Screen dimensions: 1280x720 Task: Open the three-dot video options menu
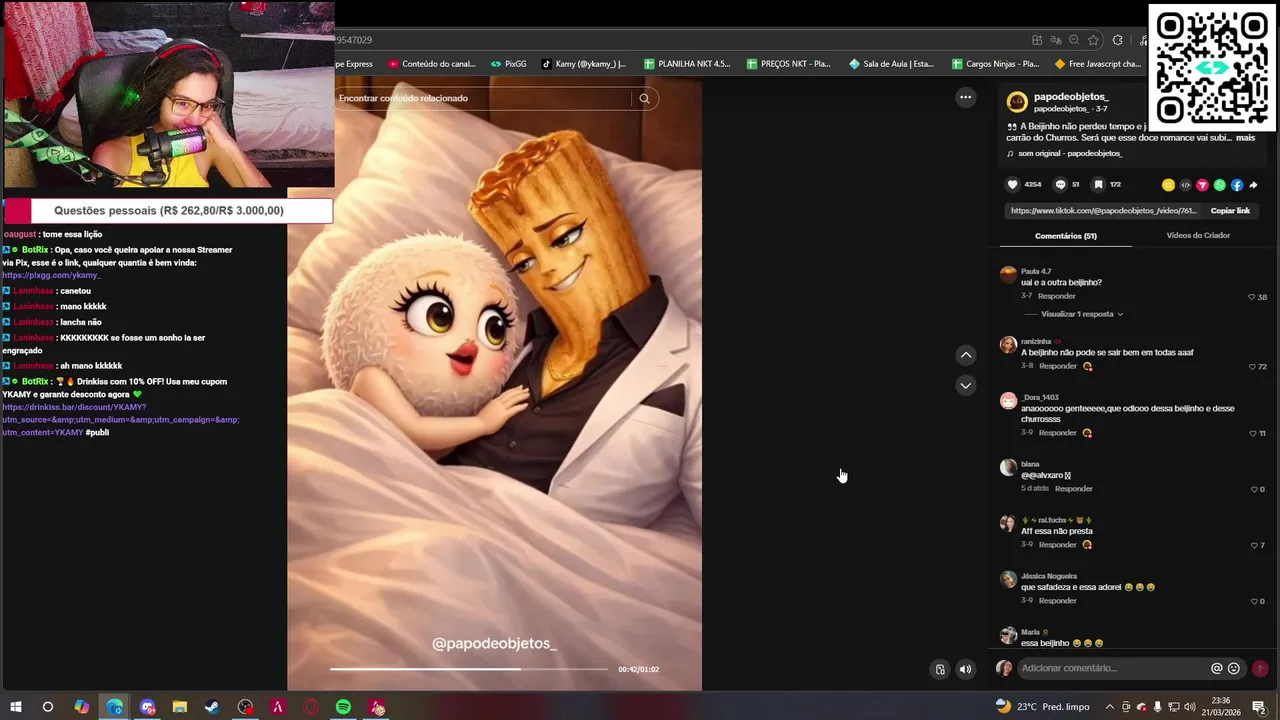[965, 97]
